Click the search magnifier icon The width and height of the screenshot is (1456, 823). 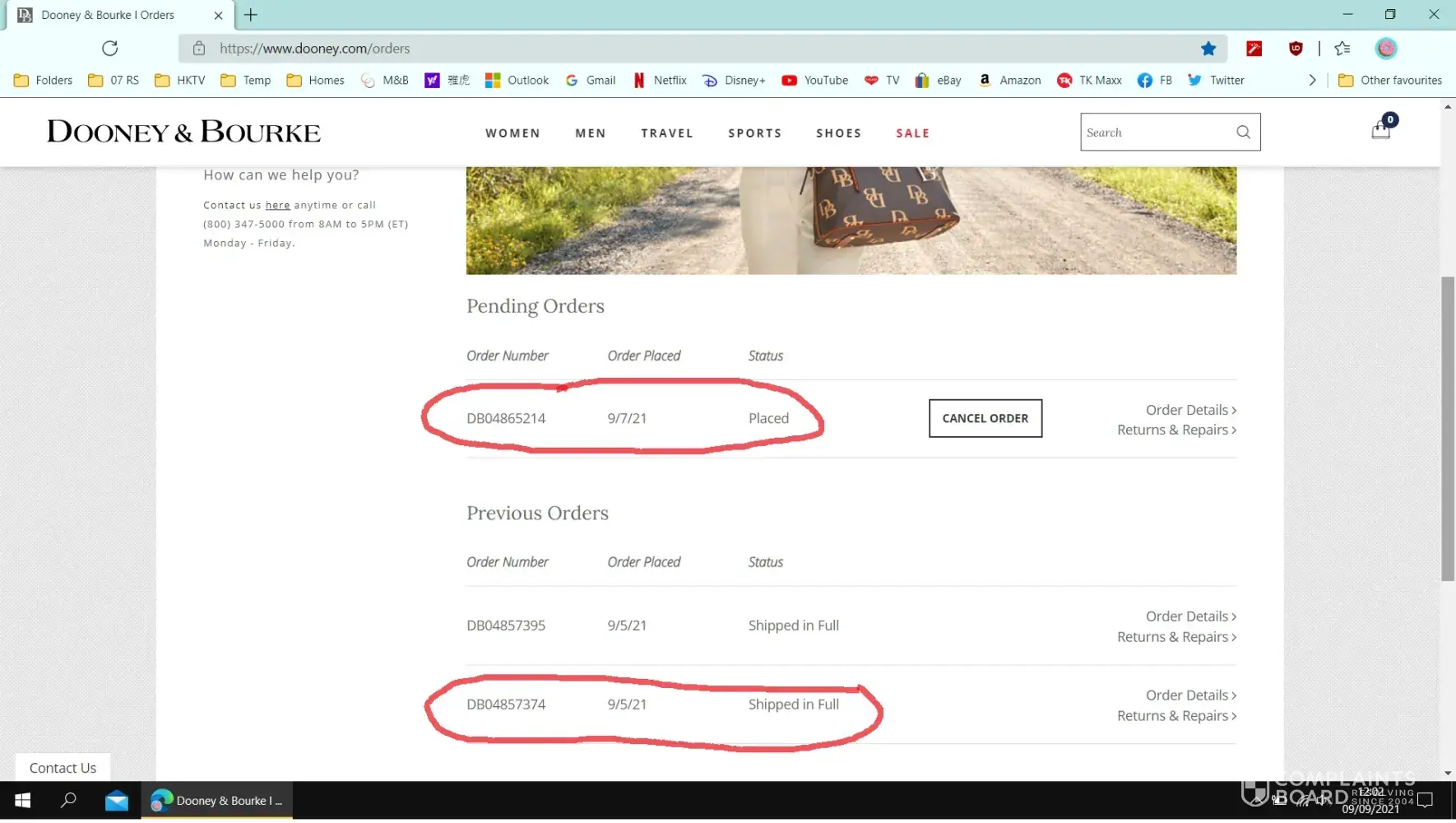1243,133
